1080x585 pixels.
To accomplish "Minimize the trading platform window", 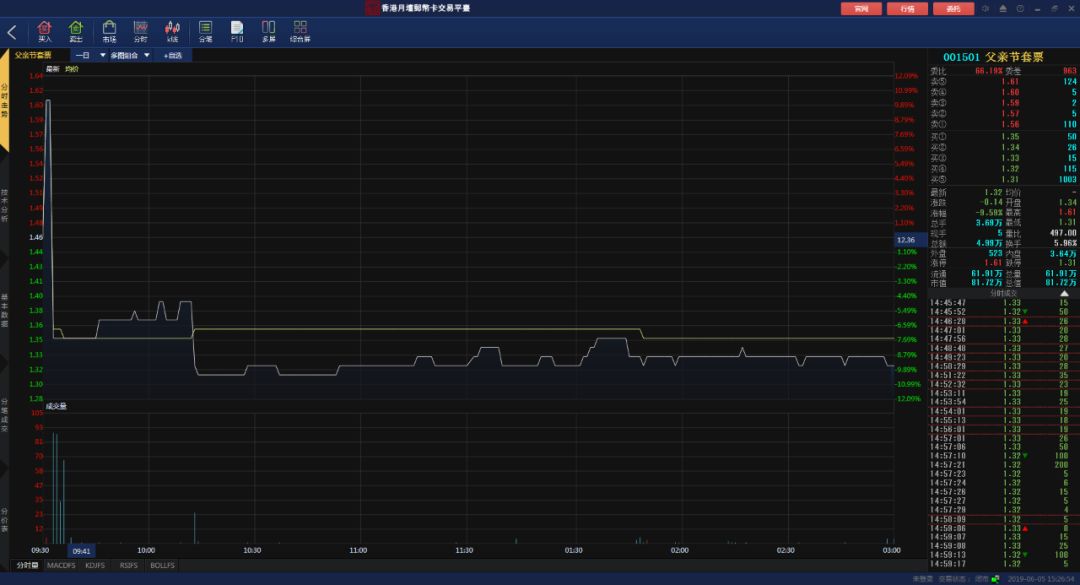I will click(x=1037, y=8).
